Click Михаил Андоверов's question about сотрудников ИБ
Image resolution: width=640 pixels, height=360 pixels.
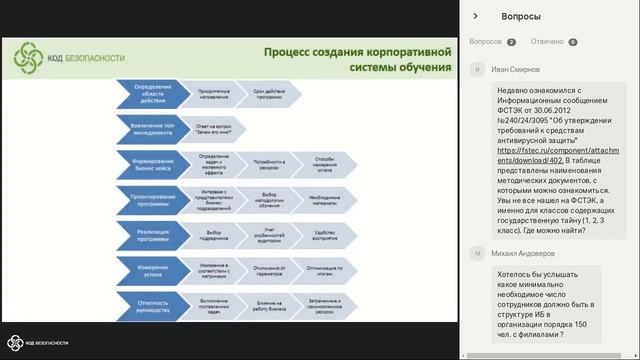tap(546, 304)
